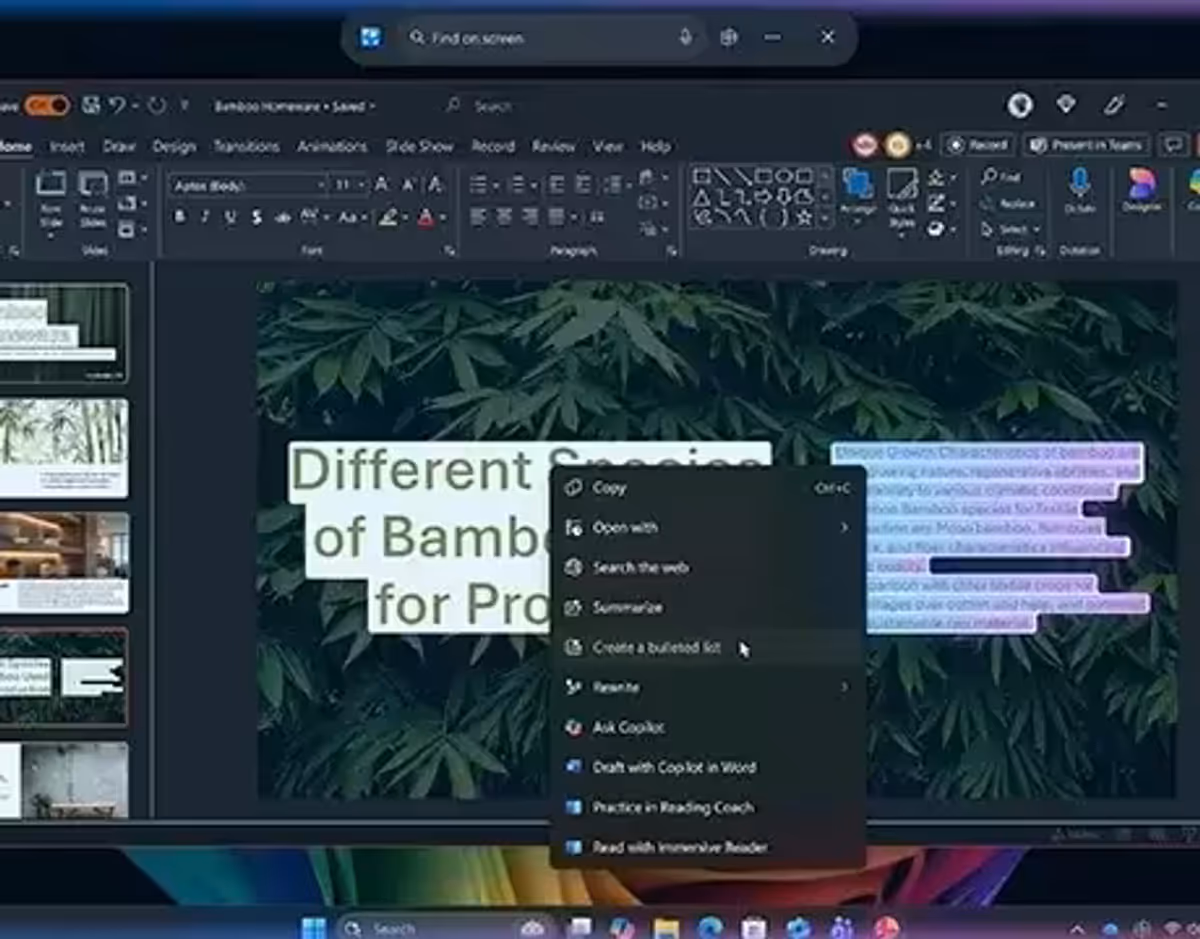1200x939 pixels.
Task: Click the text highlight color button
Action: click(x=387, y=217)
